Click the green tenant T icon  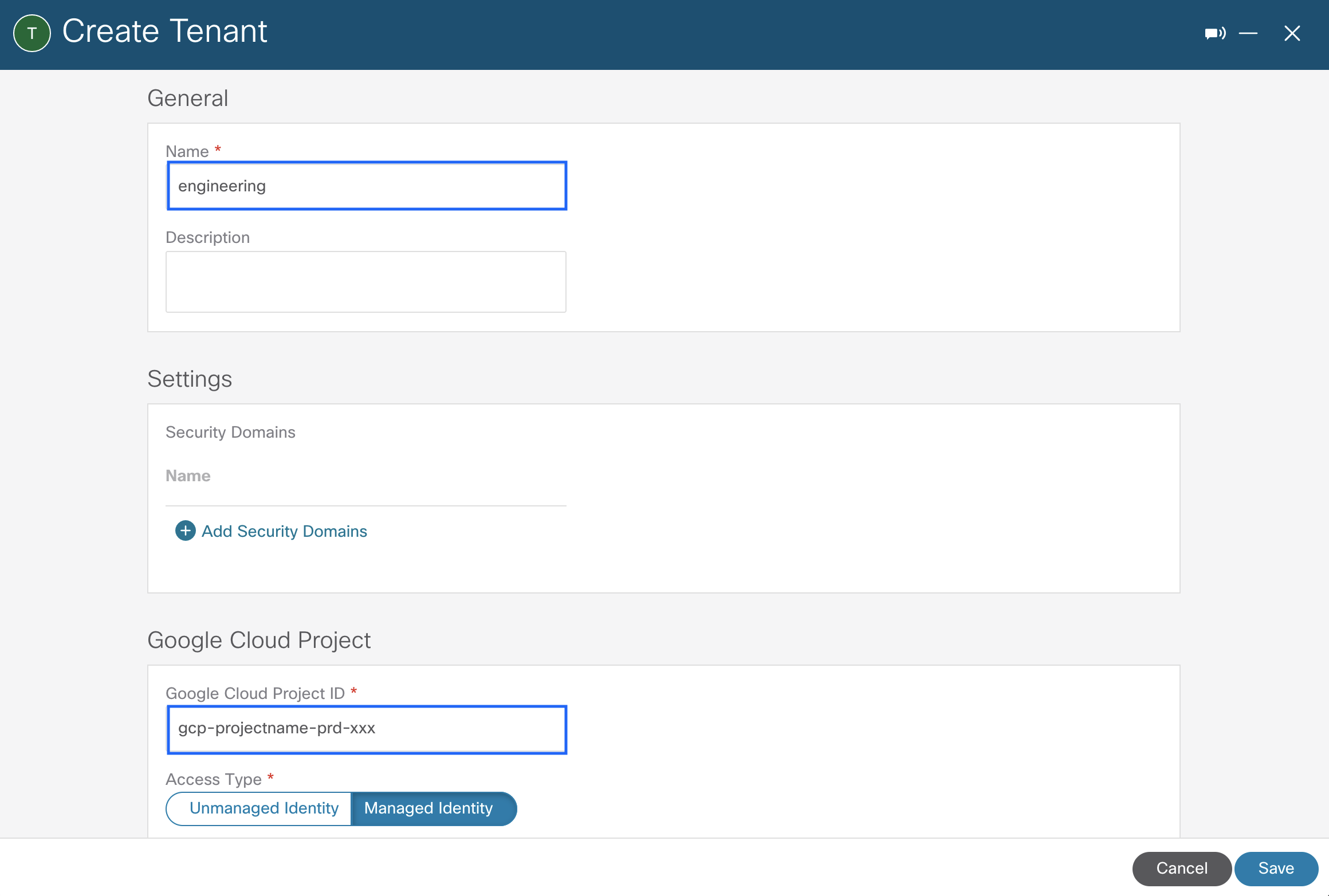coord(32,33)
